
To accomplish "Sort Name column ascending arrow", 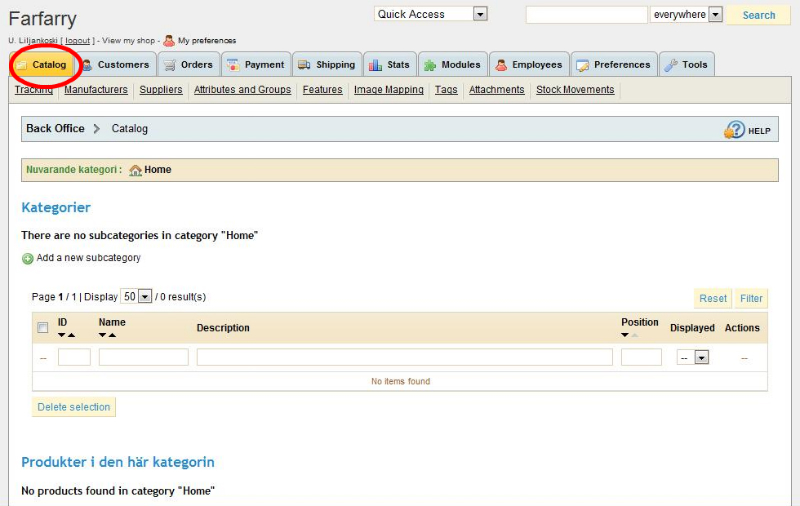I will click(x=112, y=335).
